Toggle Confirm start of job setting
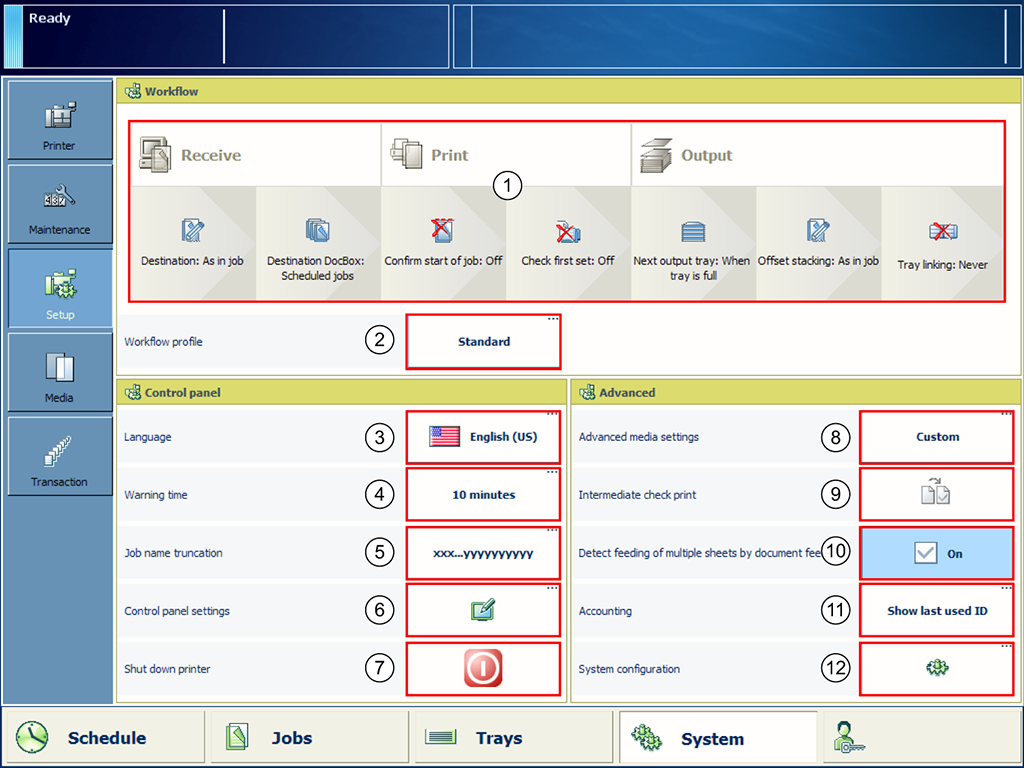Screen dimensions: 1024x768 pos(443,242)
